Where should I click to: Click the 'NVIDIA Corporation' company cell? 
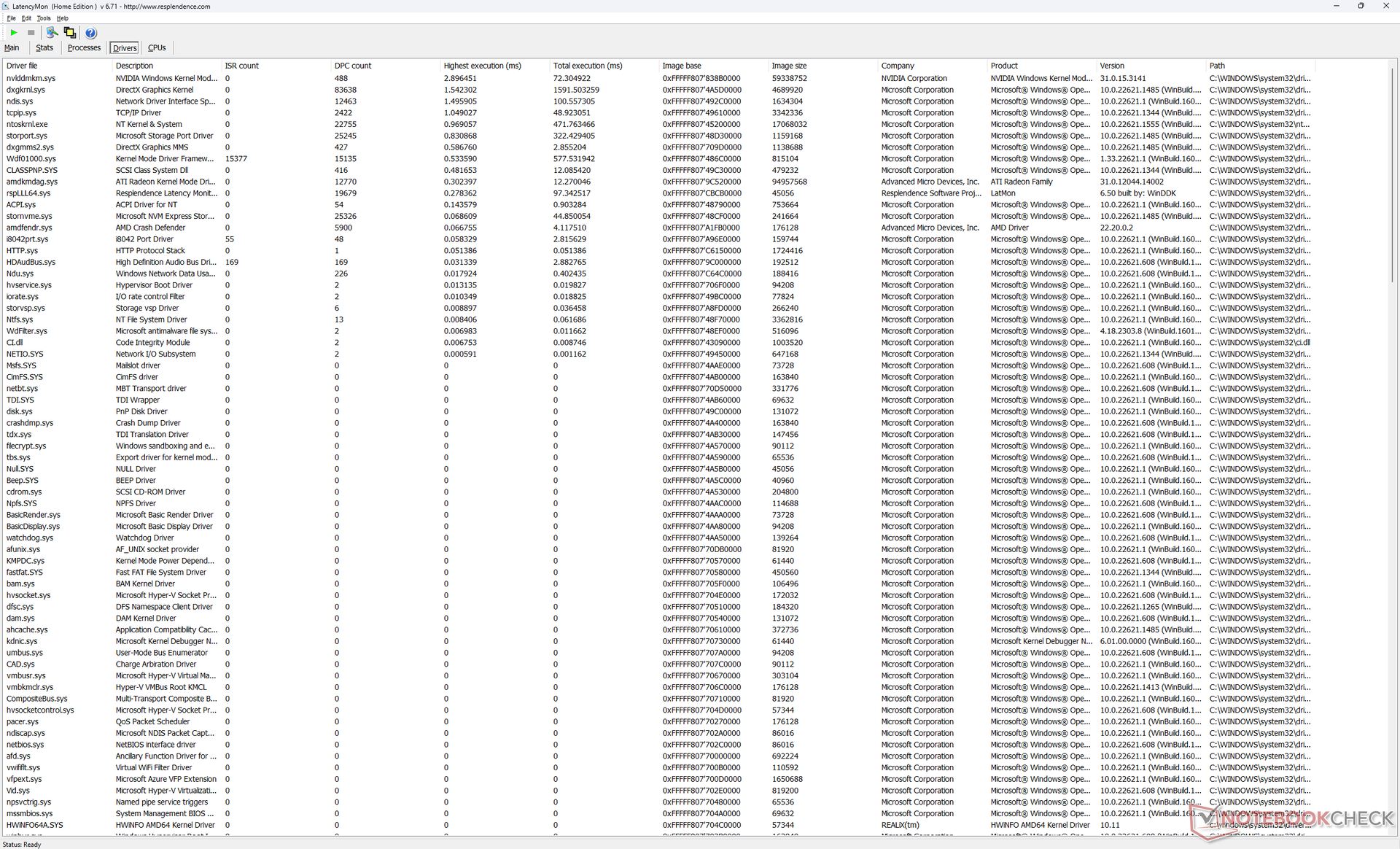click(x=914, y=78)
